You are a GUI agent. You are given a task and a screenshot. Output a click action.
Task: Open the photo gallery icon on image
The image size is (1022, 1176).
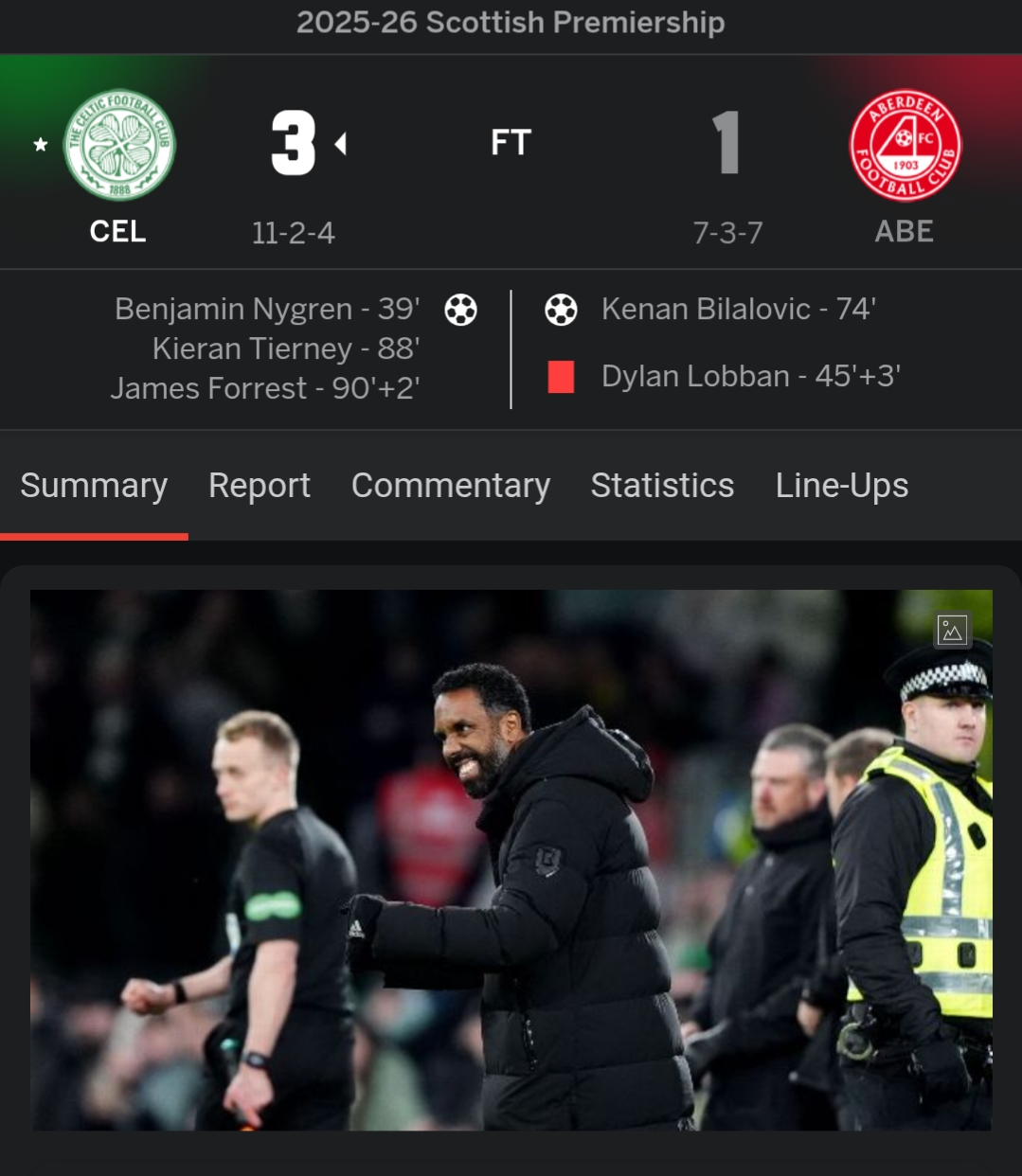click(x=952, y=630)
